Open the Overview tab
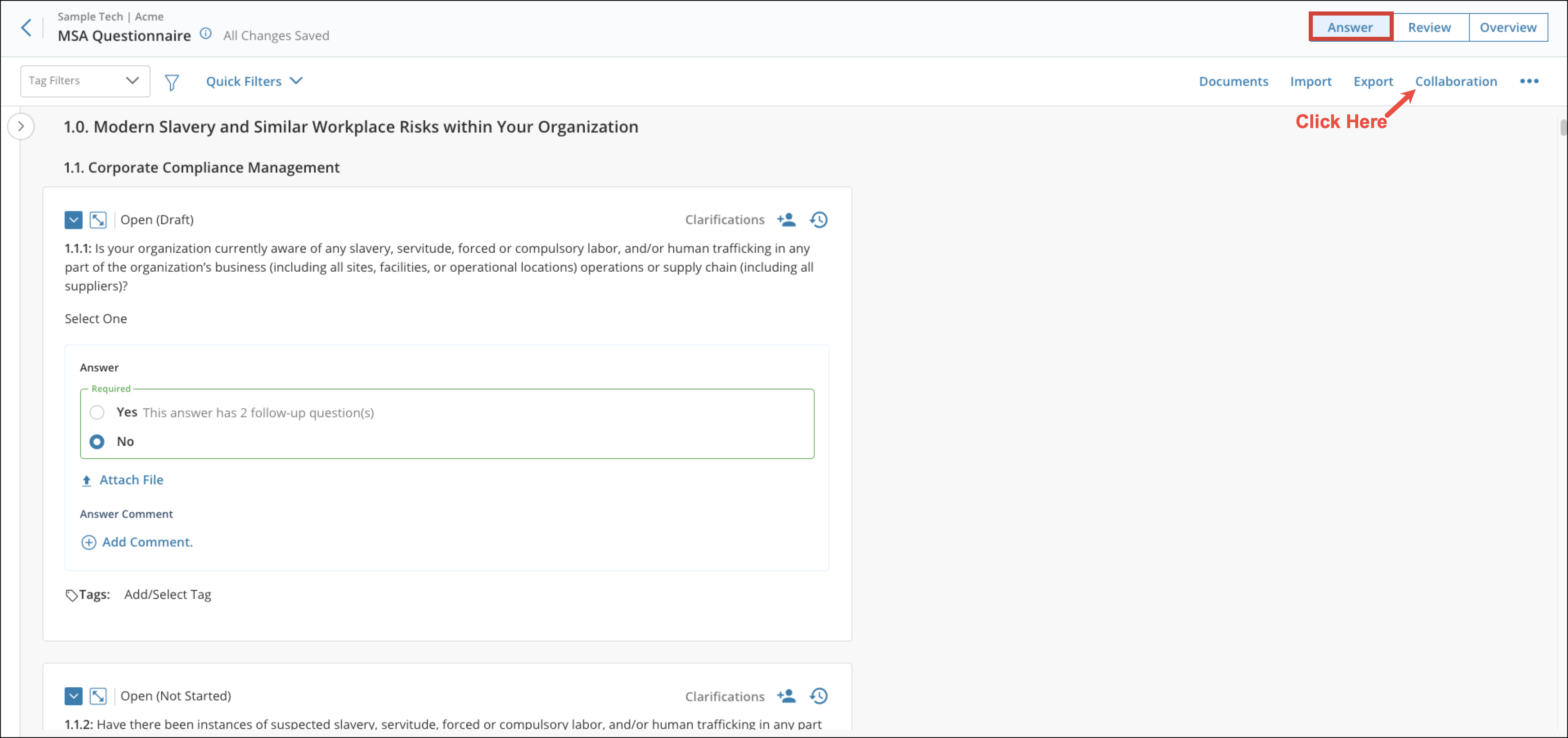 click(1508, 27)
